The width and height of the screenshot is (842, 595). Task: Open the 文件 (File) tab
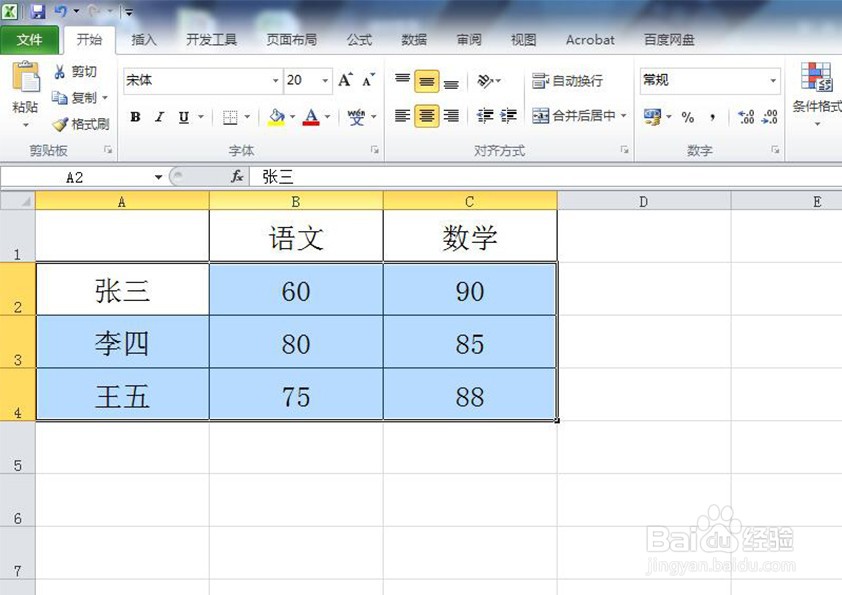tap(30, 40)
